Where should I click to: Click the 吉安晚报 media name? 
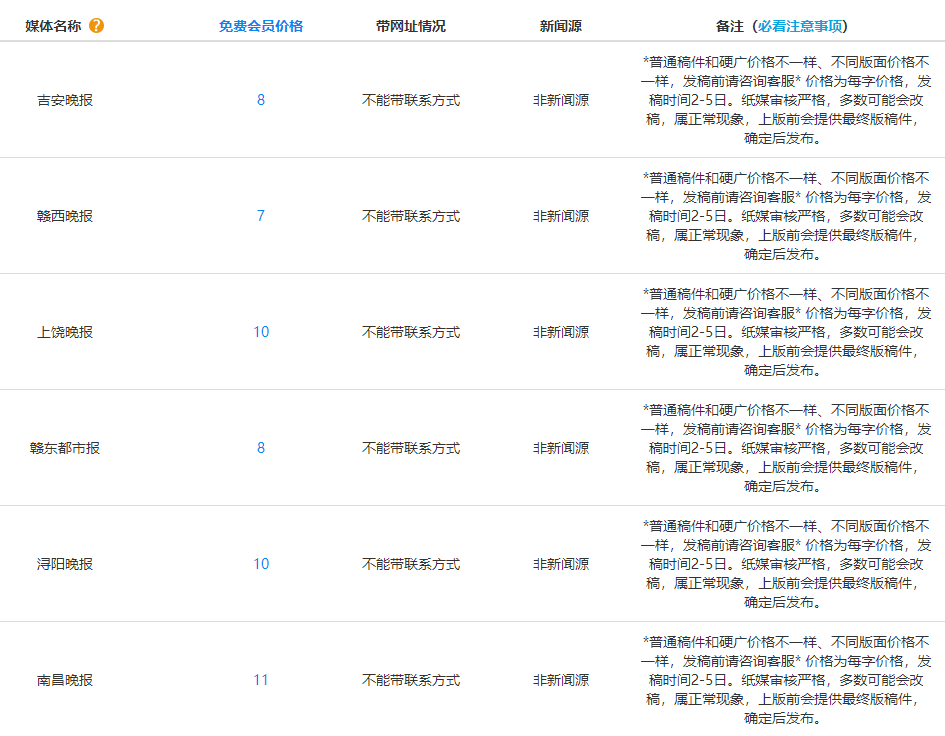point(65,100)
